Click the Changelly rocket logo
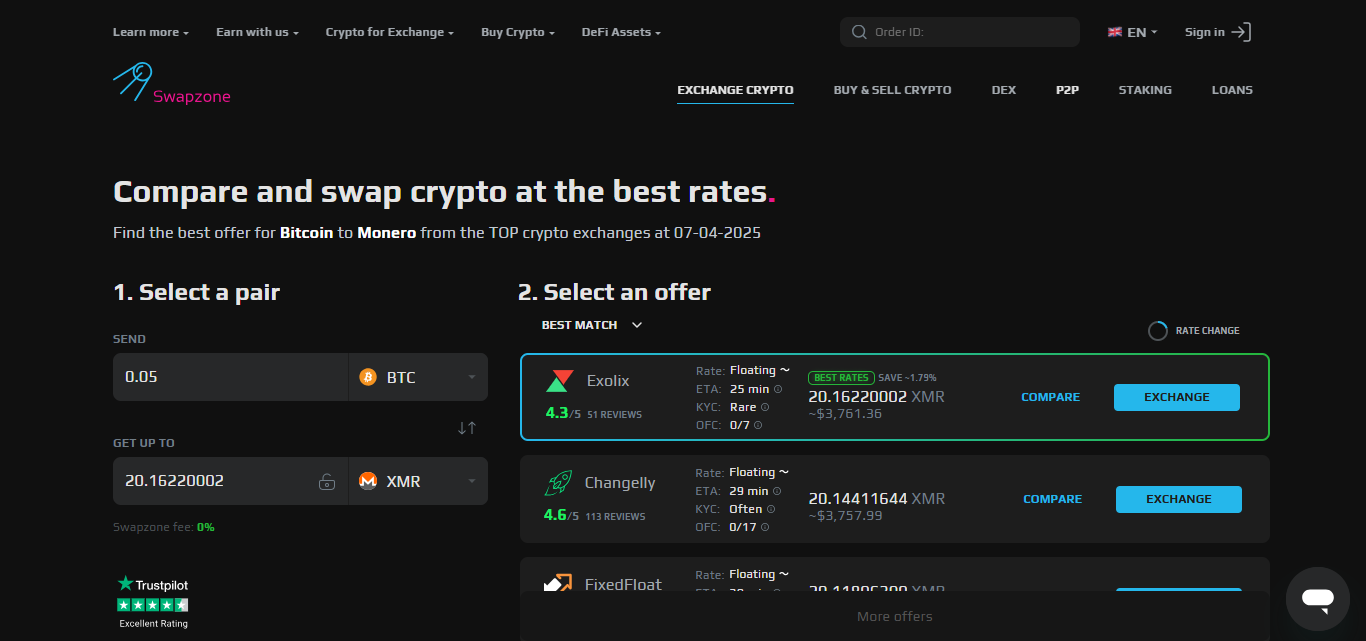The image size is (1366, 641). coord(558,484)
